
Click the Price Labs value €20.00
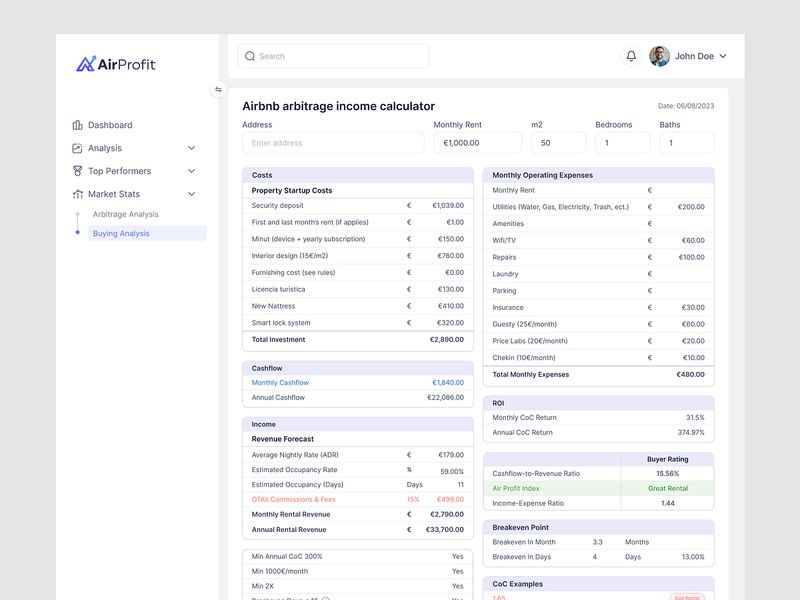coord(693,341)
